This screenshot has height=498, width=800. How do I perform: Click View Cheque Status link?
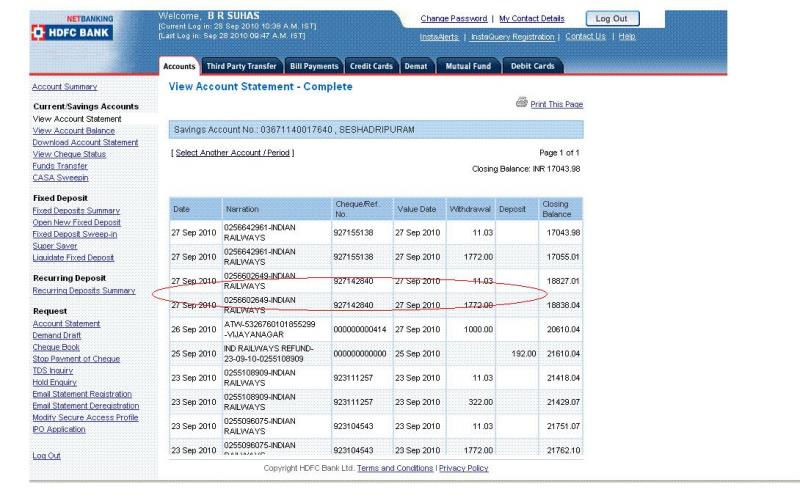click(69, 154)
